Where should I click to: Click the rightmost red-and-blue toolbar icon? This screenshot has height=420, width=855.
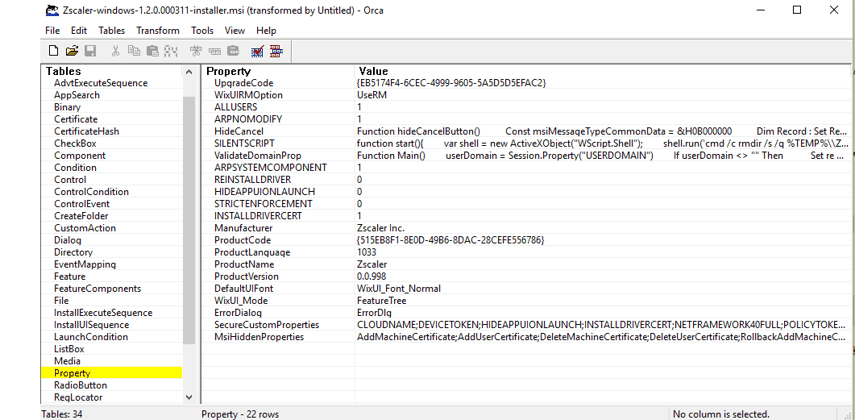(276, 51)
